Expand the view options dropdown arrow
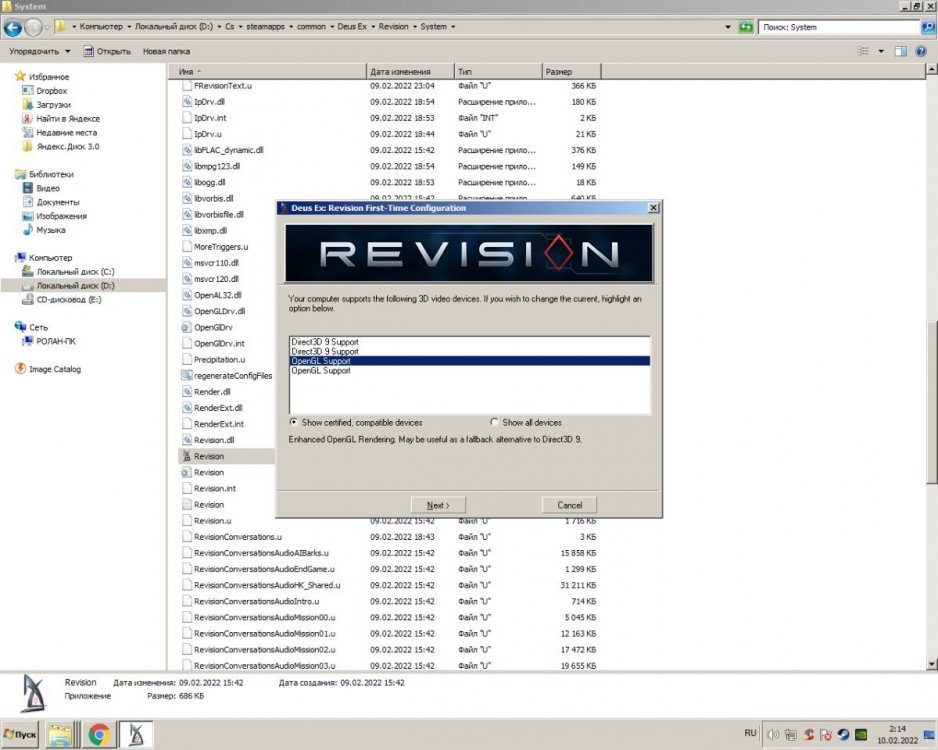 click(x=881, y=51)
